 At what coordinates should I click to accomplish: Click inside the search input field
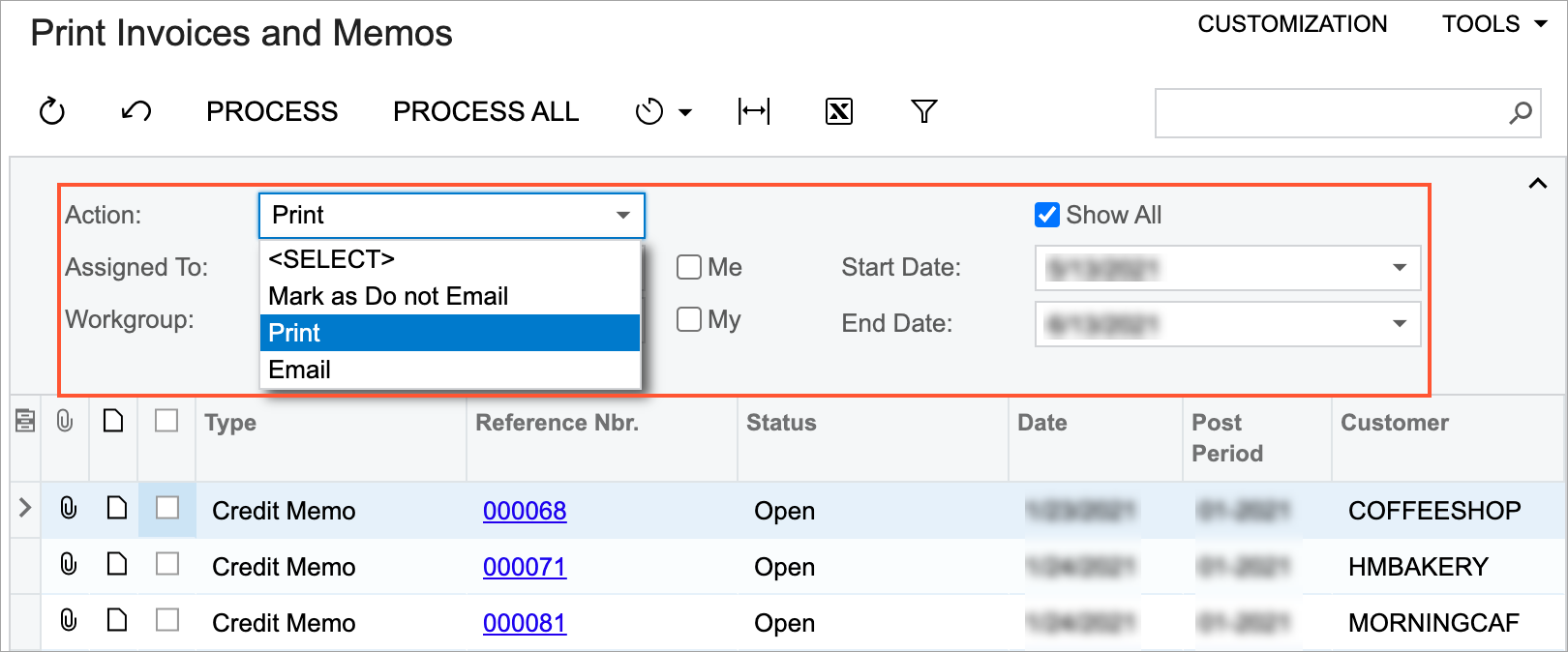(x=1326, y=113)
